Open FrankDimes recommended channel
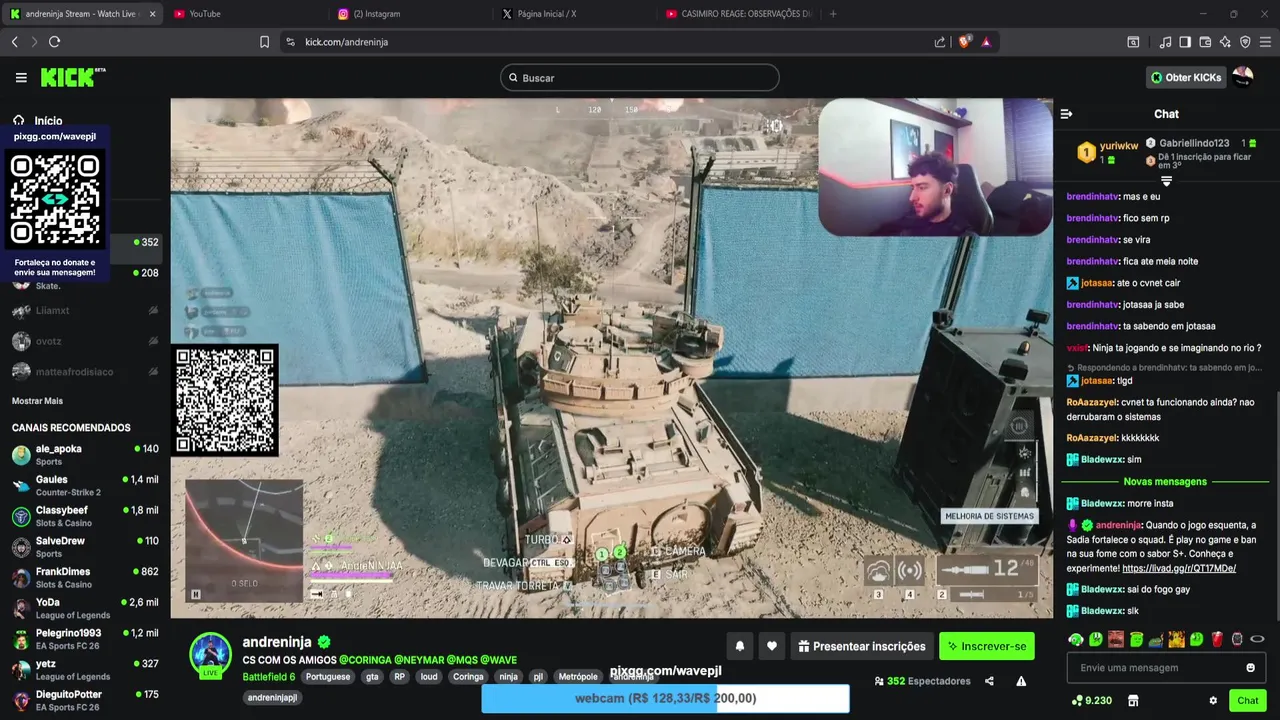This screenshot has width=1280, height=720. pyautogui.click(x=85, y=578)
